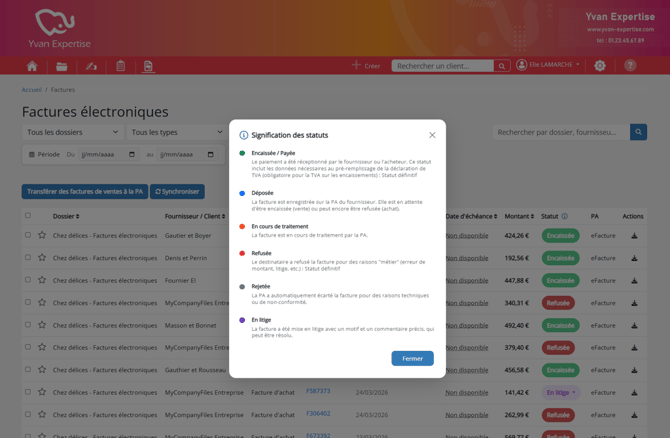
Task: Click the info icon next to Statut
Action: click(x=565, y=216)
